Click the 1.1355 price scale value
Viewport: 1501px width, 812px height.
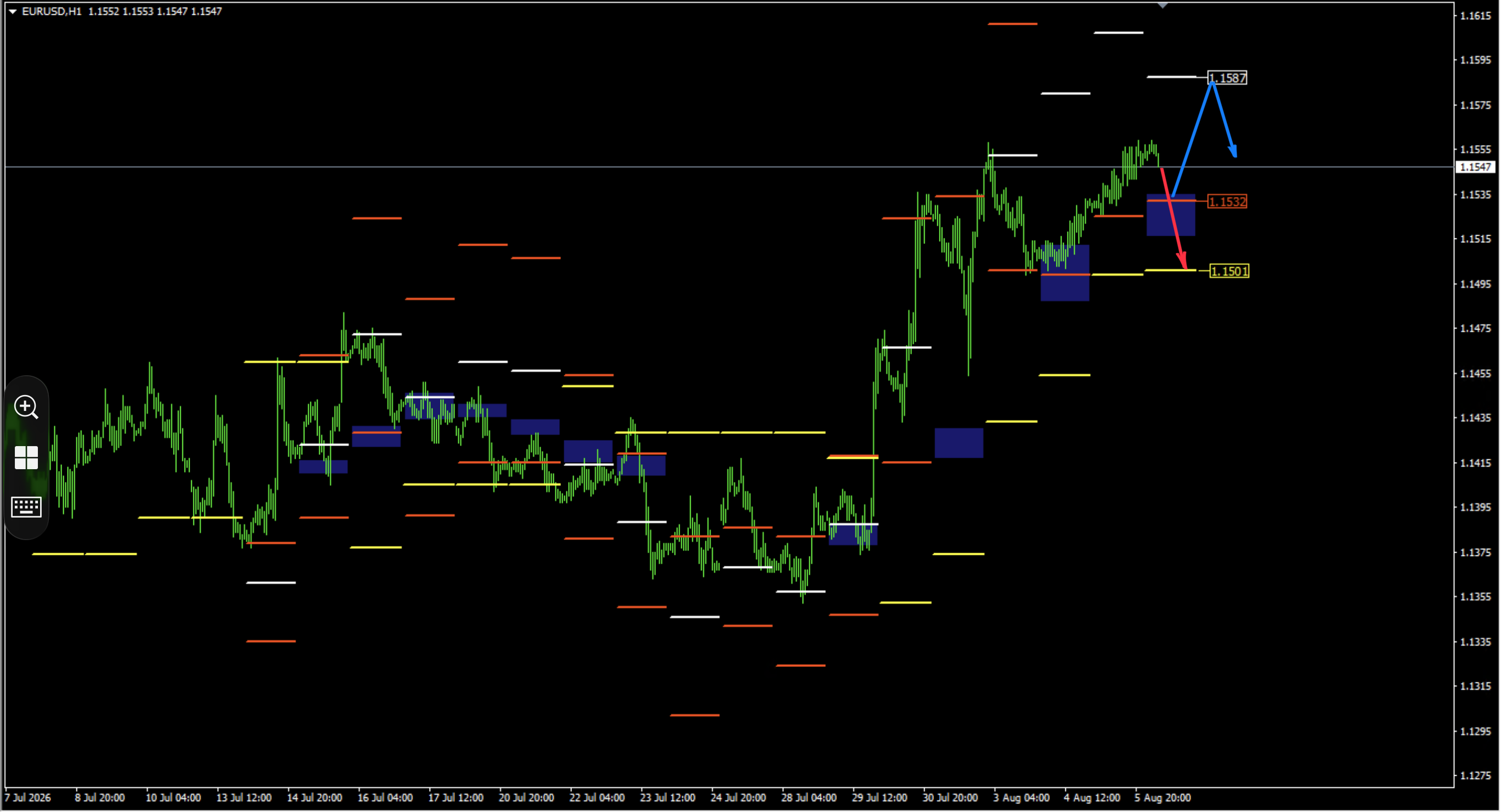point(1475,597)
